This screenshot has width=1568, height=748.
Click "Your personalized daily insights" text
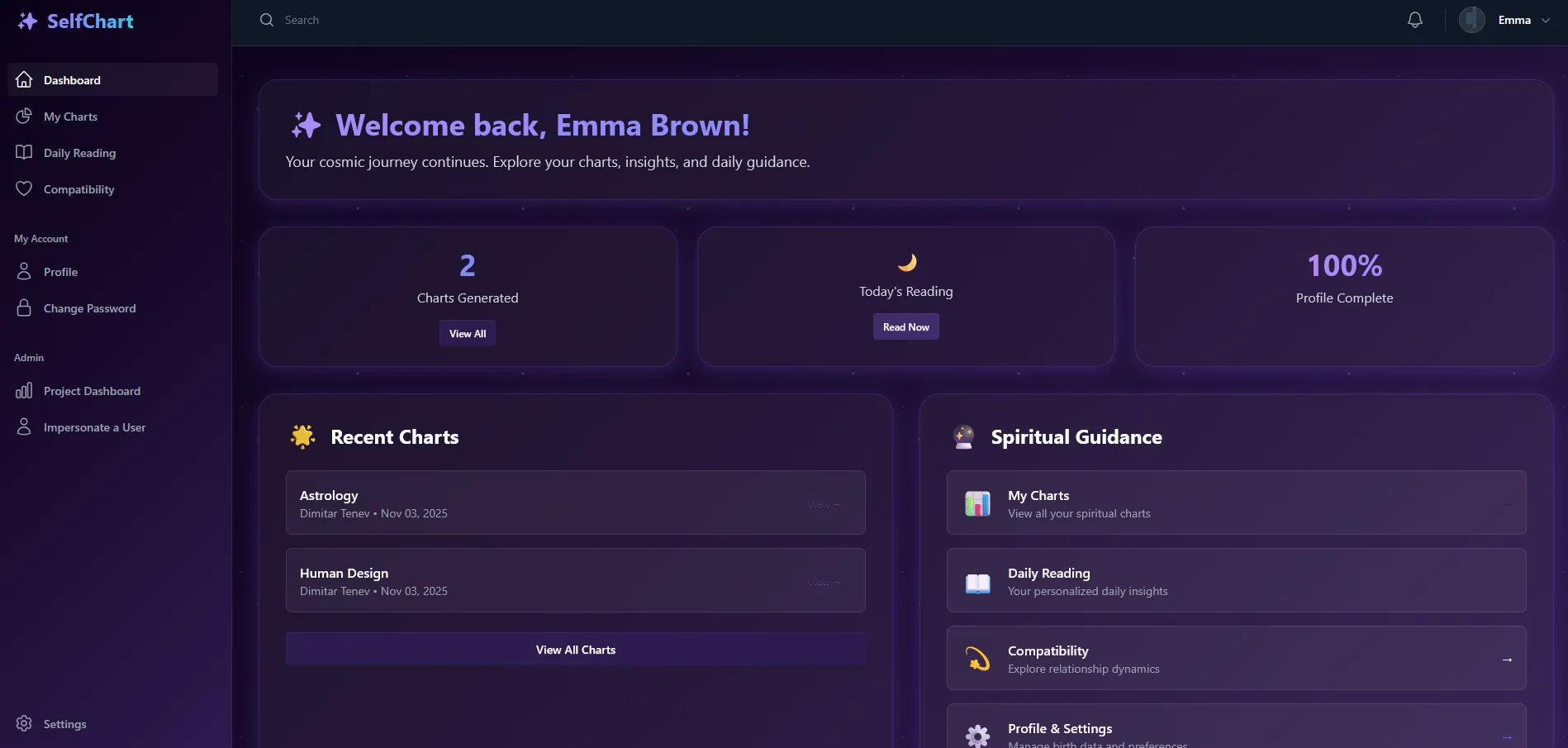click(x=1088, y=591)
